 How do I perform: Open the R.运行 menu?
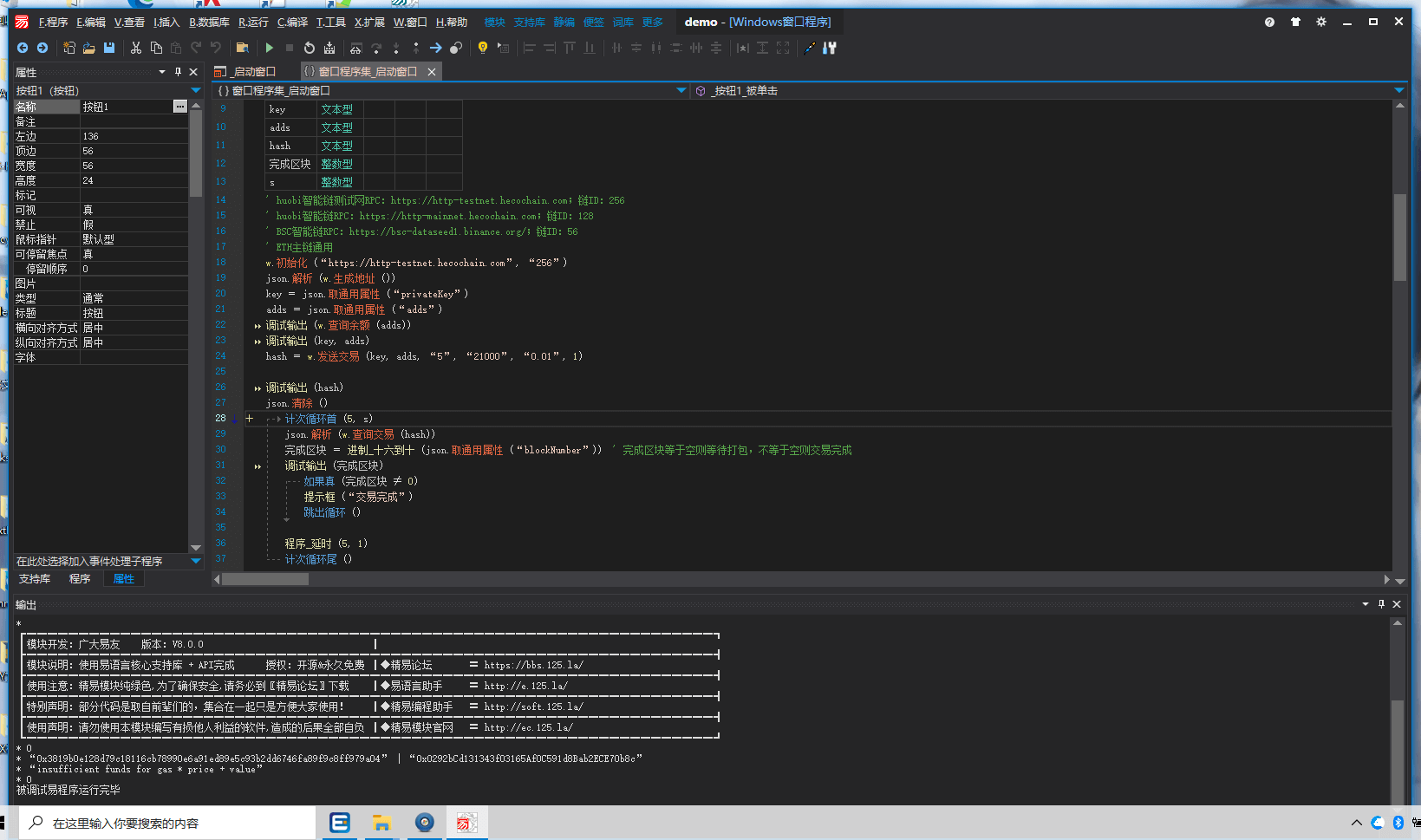point(253,22)
